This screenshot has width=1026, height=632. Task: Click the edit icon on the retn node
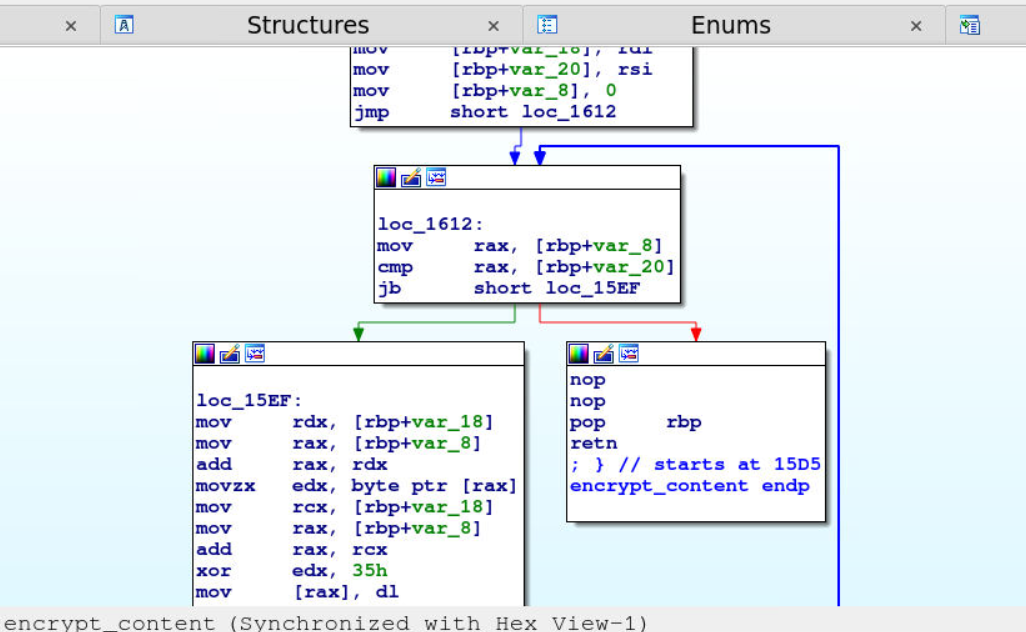coord(604,354)
